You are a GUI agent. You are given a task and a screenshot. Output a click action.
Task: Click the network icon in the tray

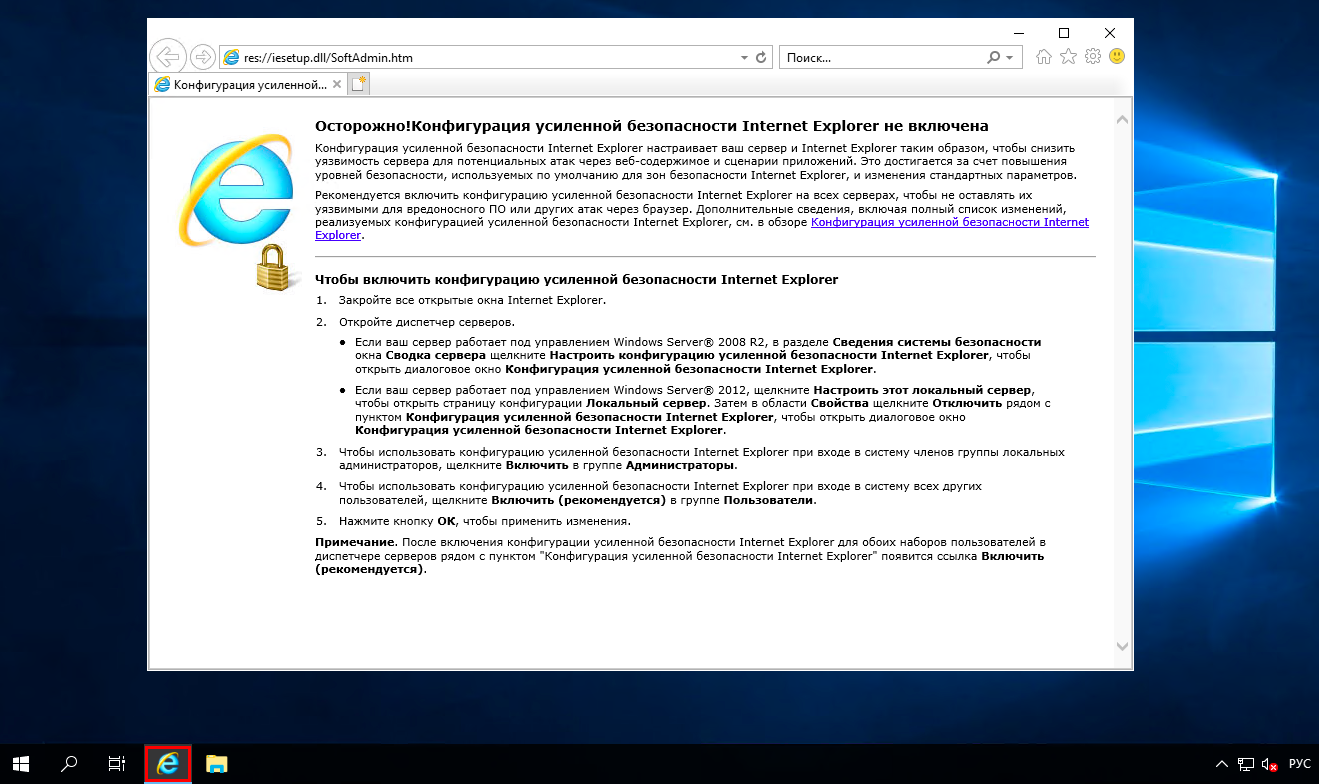[x=1246, y=764]
